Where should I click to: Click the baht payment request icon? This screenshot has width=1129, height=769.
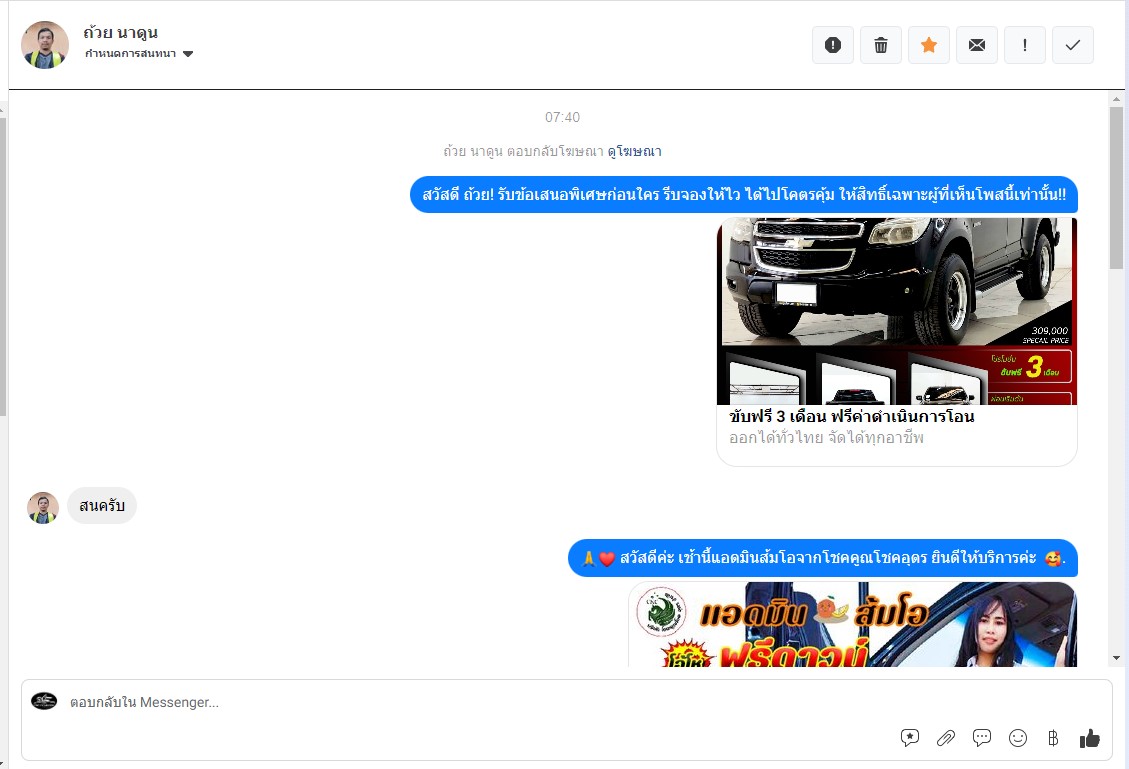[x=1053, y=738]
